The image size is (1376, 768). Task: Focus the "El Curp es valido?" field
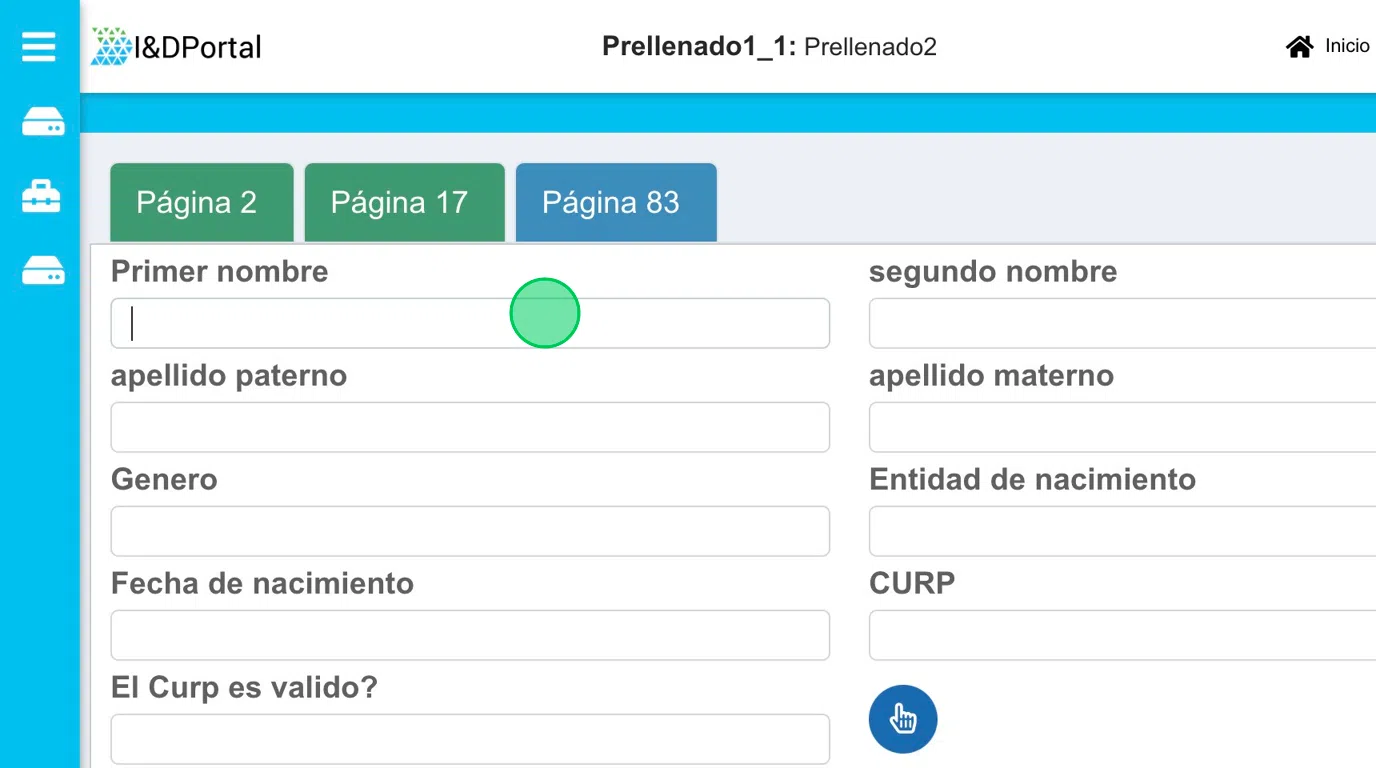point(470,739)
